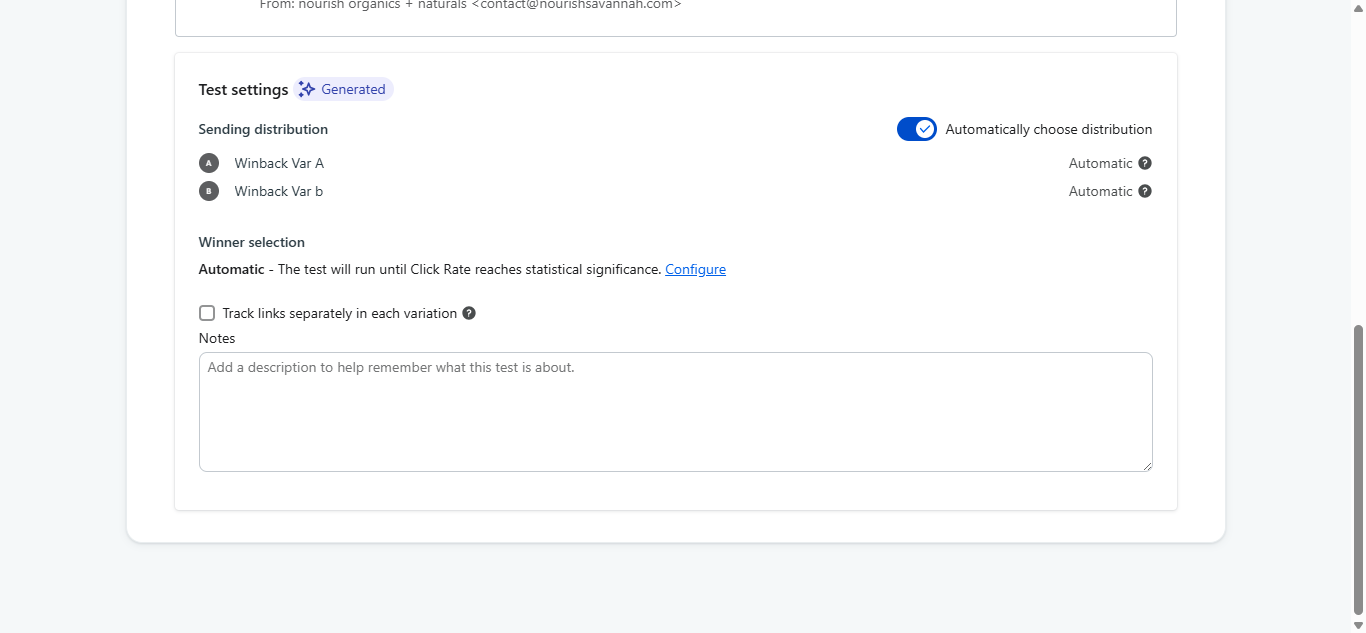Enable Track links separately checkbox
Image resolution: width=1366 pixels, height=633 pixels.
pyautogui.click(x=207, y=313)
